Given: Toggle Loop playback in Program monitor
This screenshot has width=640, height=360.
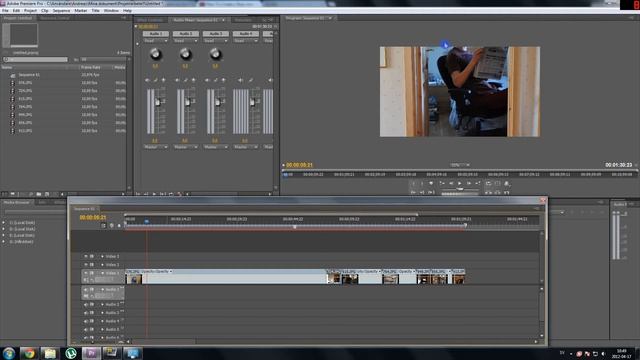Looking at the screenshot, I should [489, 184].
